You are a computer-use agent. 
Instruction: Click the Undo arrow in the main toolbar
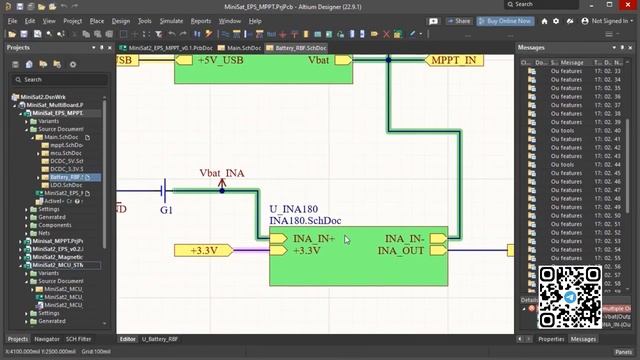[x=172, y=34]
